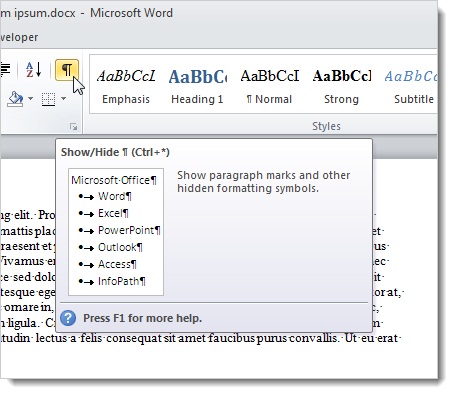The width and height of the screenshot is (453, 394).
Task: Click the word 'faucibus' in the document
Action: click(232, 338)
